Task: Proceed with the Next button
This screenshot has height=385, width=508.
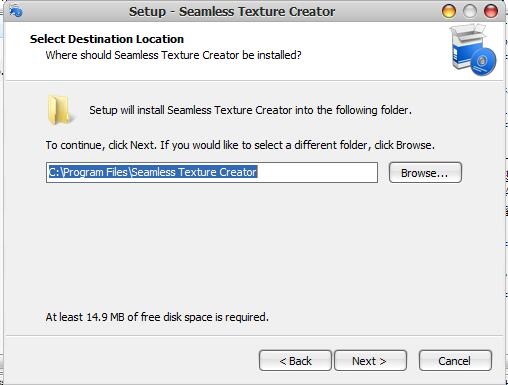Action: coord(370,361)
